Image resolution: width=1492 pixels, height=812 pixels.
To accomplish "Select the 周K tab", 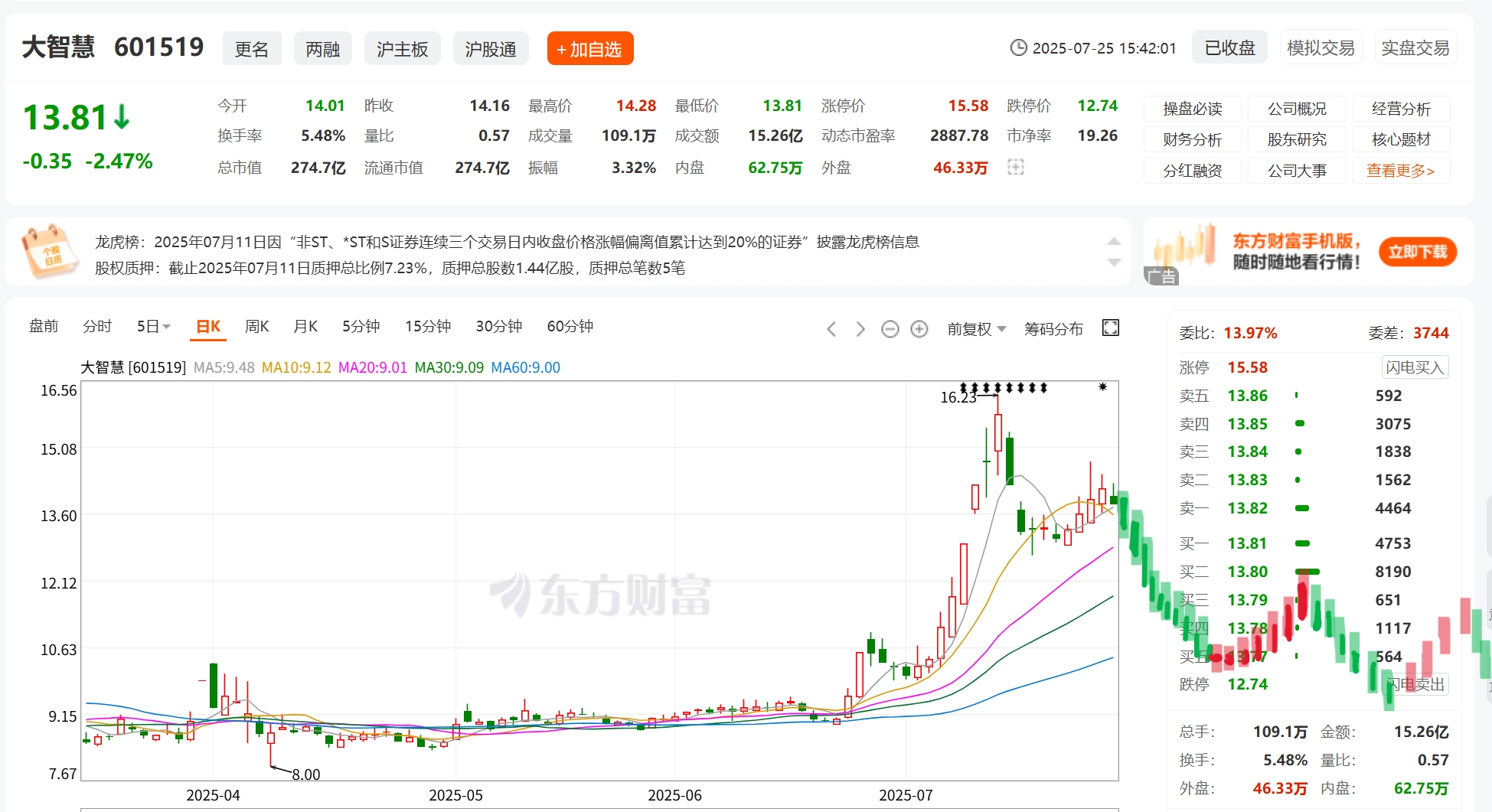I will click(x=256, y=327).
